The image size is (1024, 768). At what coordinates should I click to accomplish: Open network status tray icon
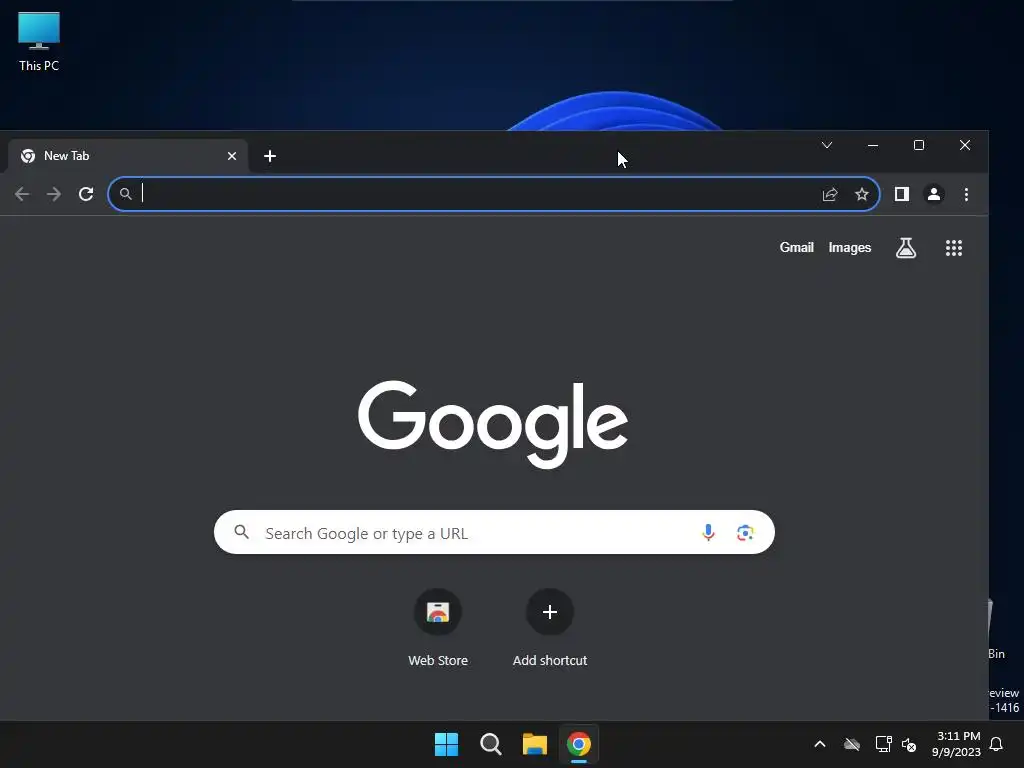coord(883,744)
